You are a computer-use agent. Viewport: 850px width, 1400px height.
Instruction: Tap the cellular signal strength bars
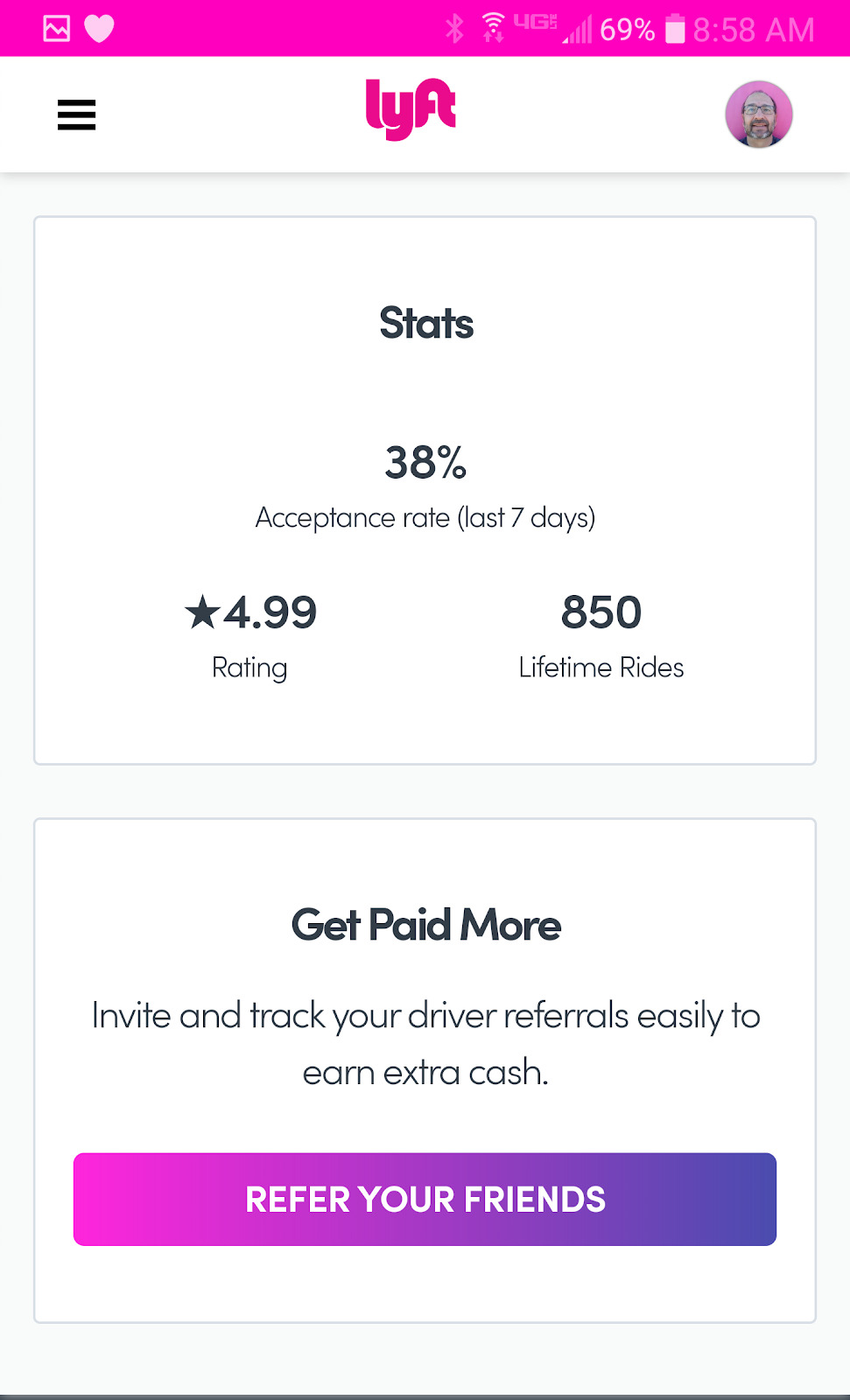577,31
